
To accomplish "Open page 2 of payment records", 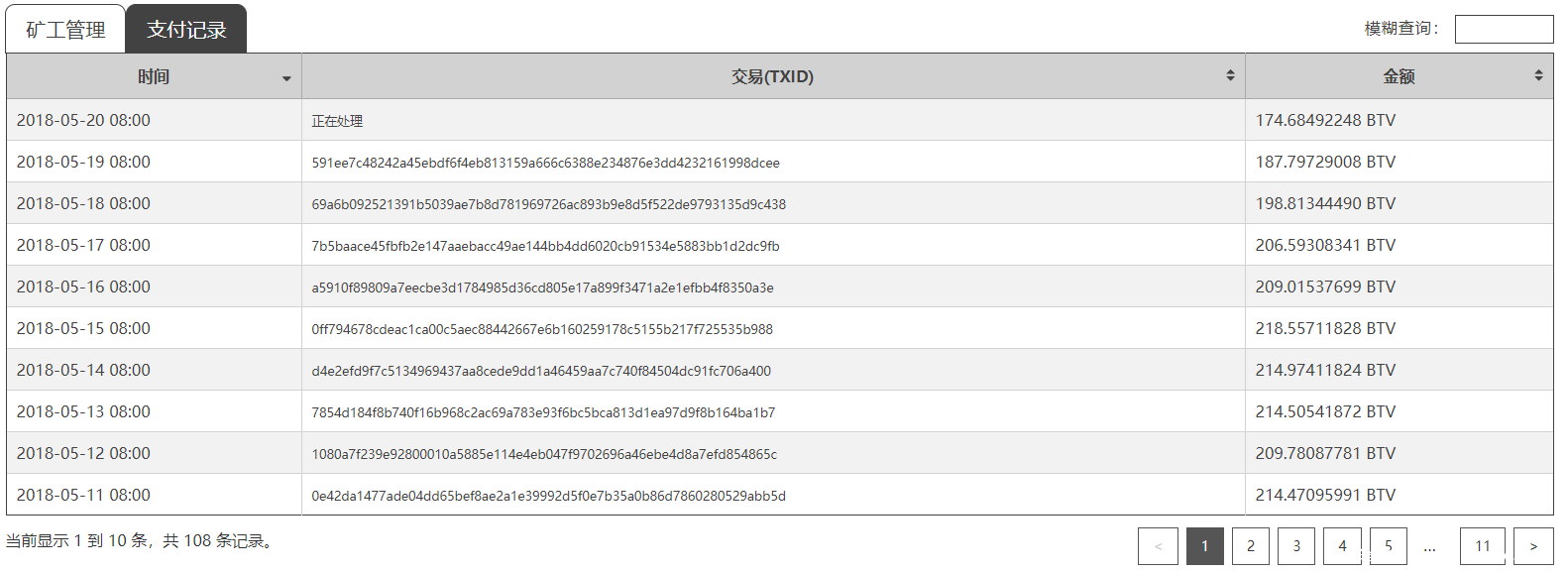I will click(x=1251, y=546).
